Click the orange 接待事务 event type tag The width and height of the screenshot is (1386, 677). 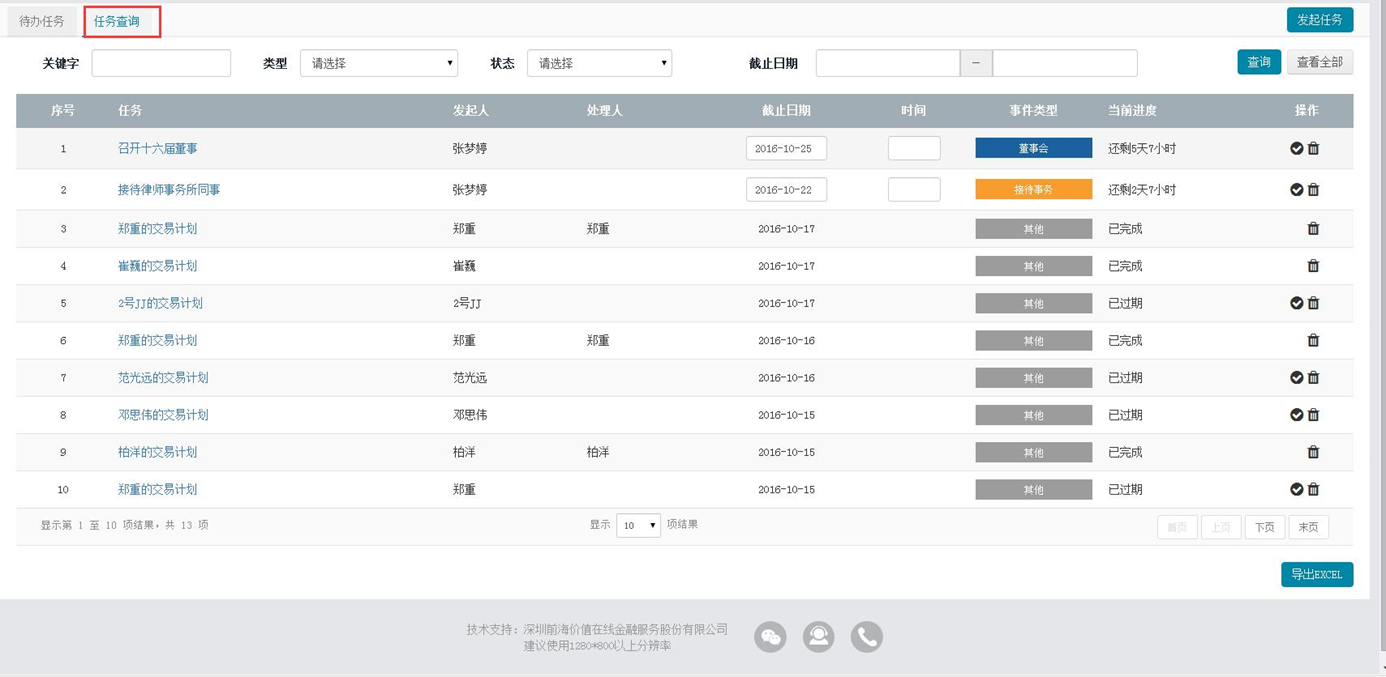coord(1033,189)
